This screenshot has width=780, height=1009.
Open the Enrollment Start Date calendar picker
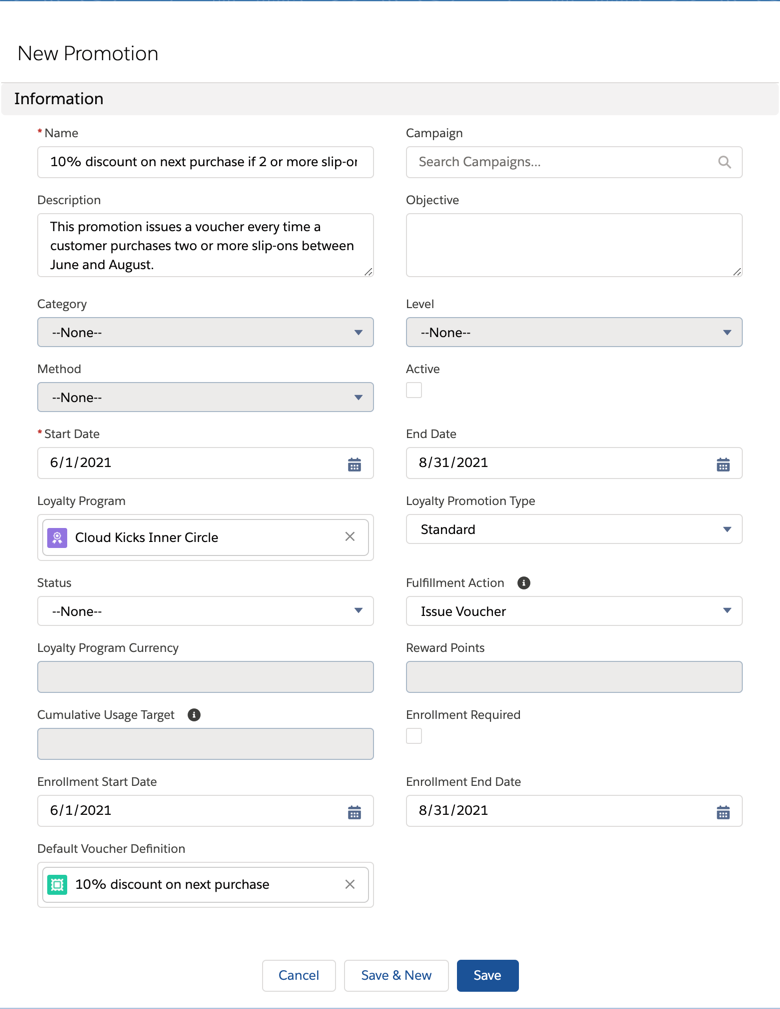[x=354, y=812]
